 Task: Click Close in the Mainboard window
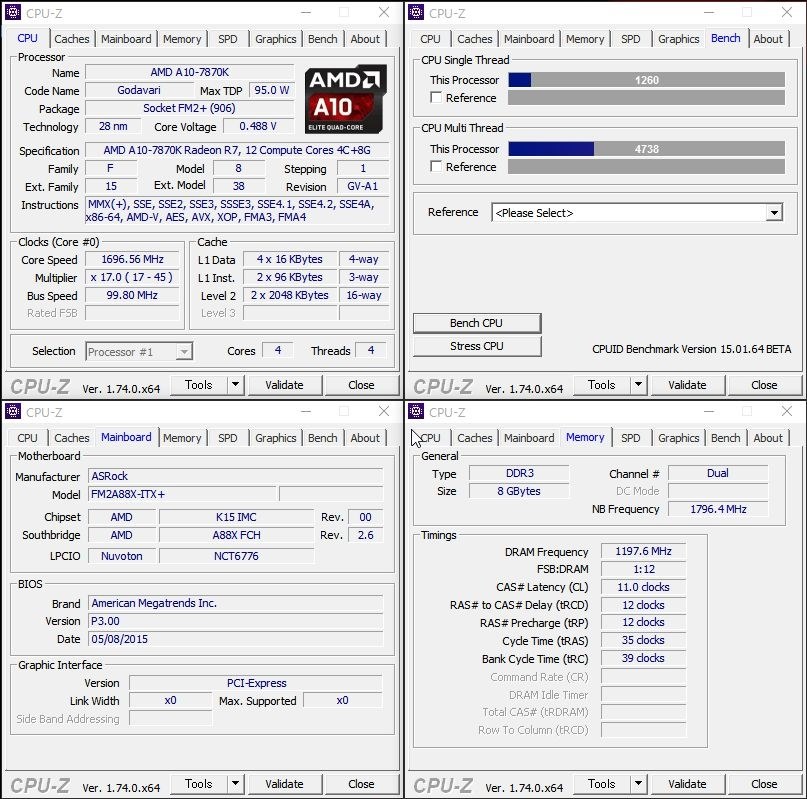point(361,783)
